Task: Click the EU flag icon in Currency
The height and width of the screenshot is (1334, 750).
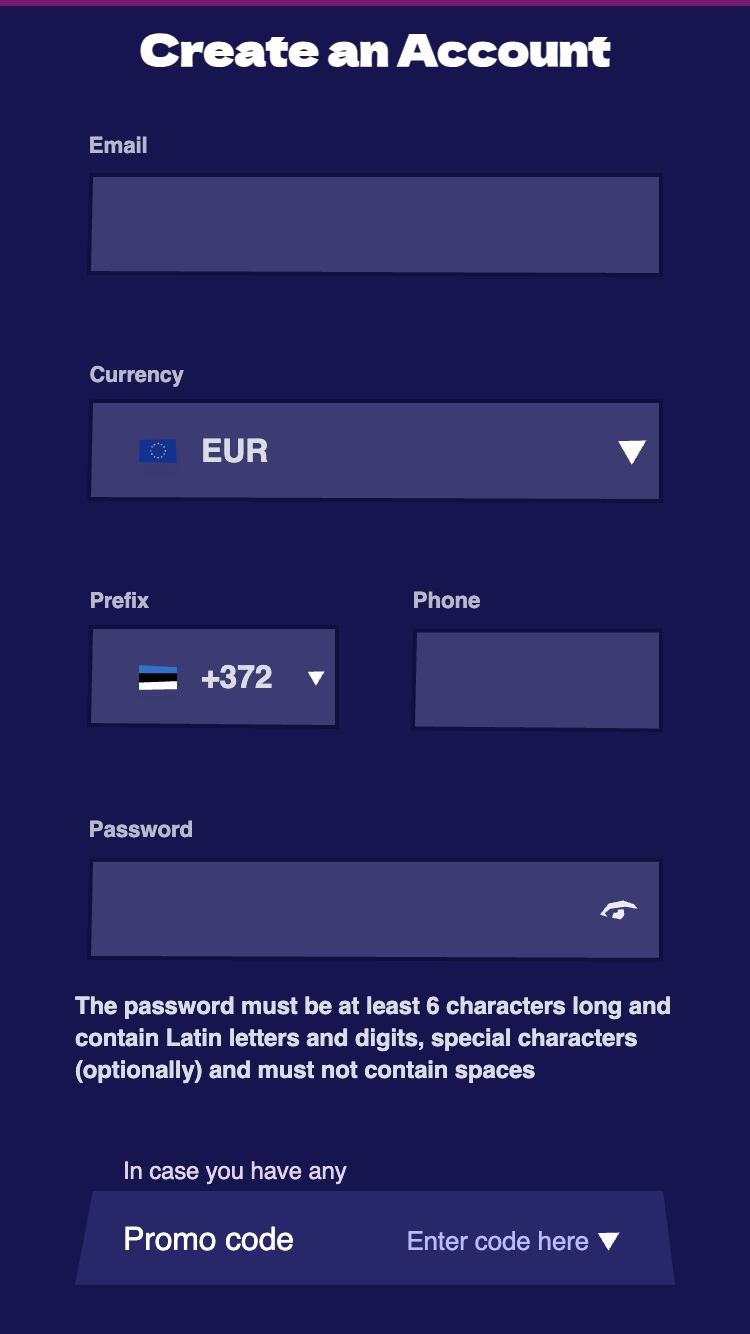Action: (158, 451)
